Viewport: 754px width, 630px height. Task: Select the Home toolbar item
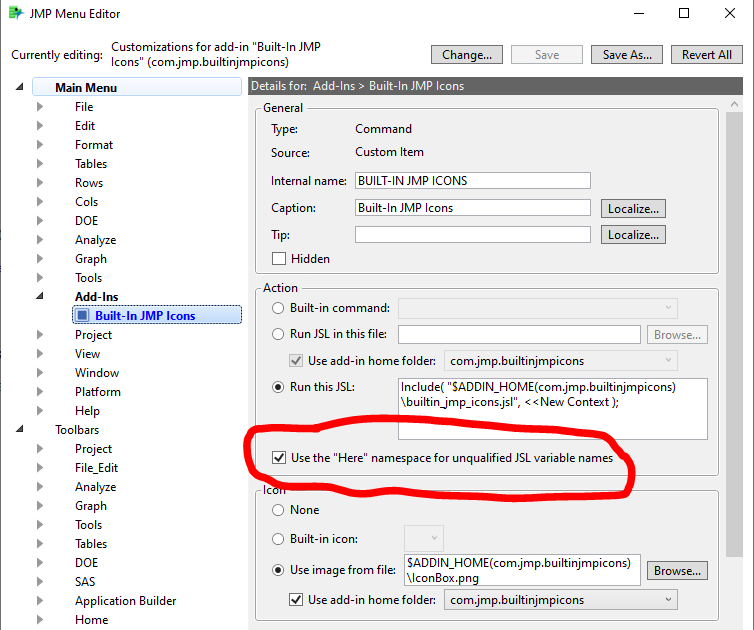tap(91, 620)
